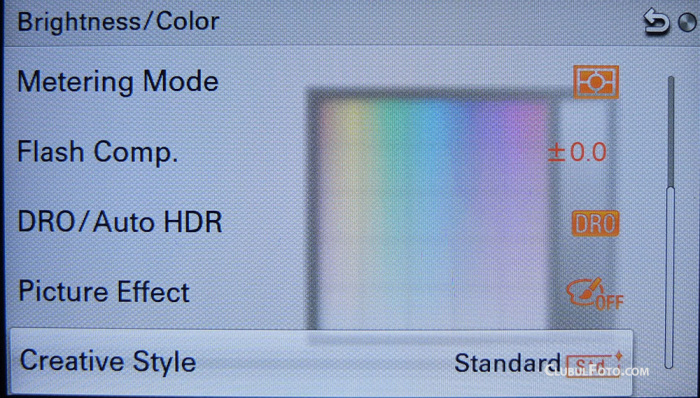The width and height of the screenshot is (700, 398).
Task: Click the Picture Effect OFF palette icon
Action: pyautogui.click(x=594, y=293)
